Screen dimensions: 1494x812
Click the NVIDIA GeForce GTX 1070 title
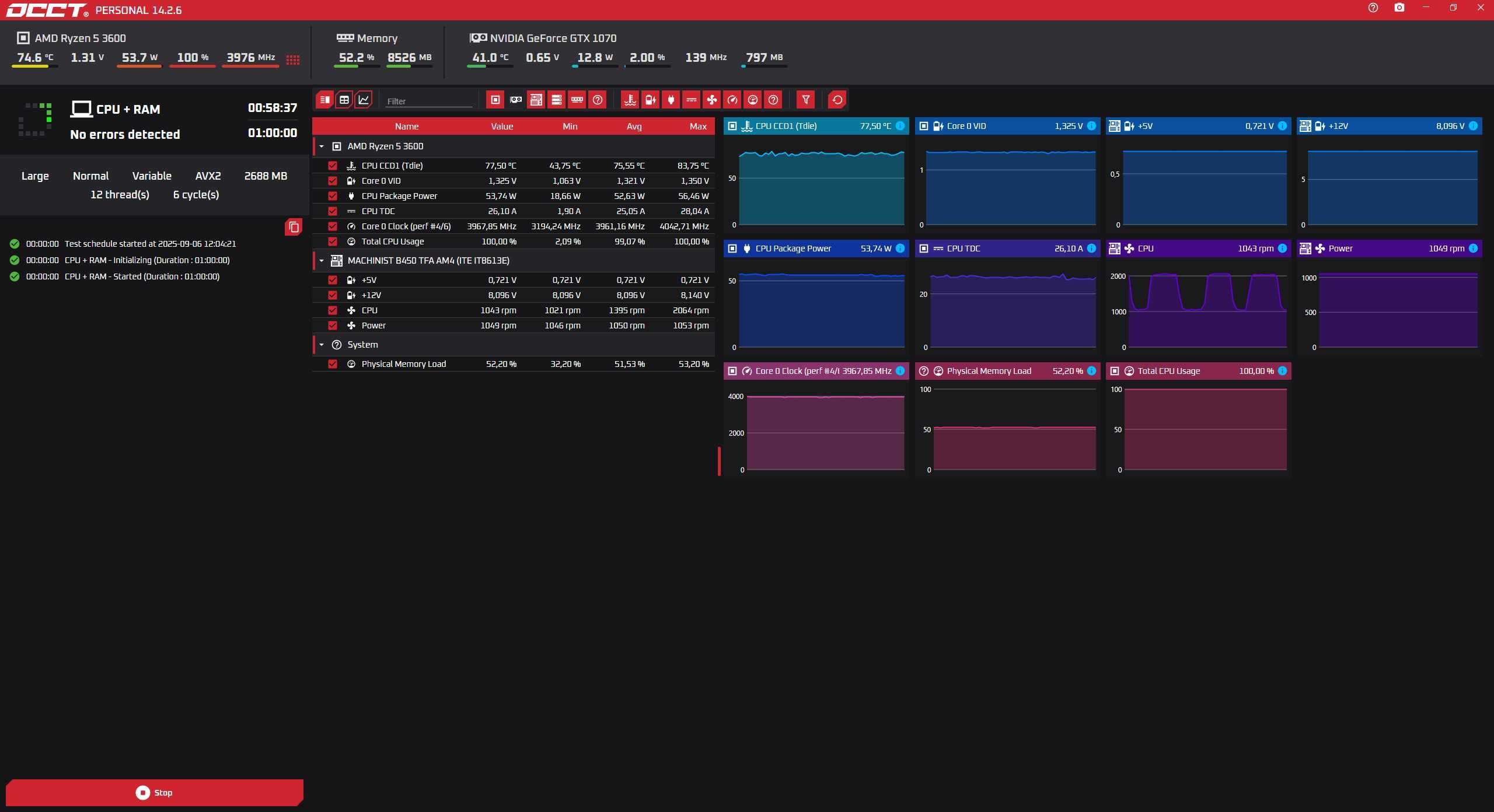pos(553,38)
